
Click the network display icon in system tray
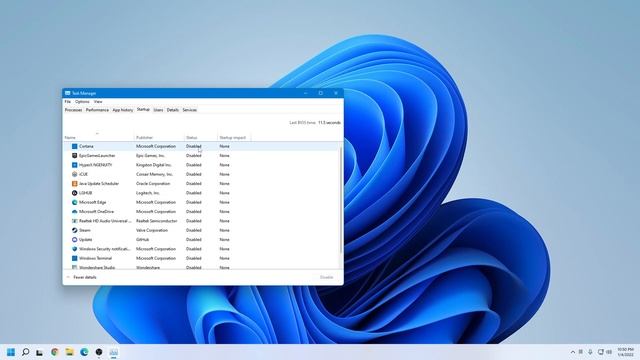pyautogui.click(x=600, y=352)
